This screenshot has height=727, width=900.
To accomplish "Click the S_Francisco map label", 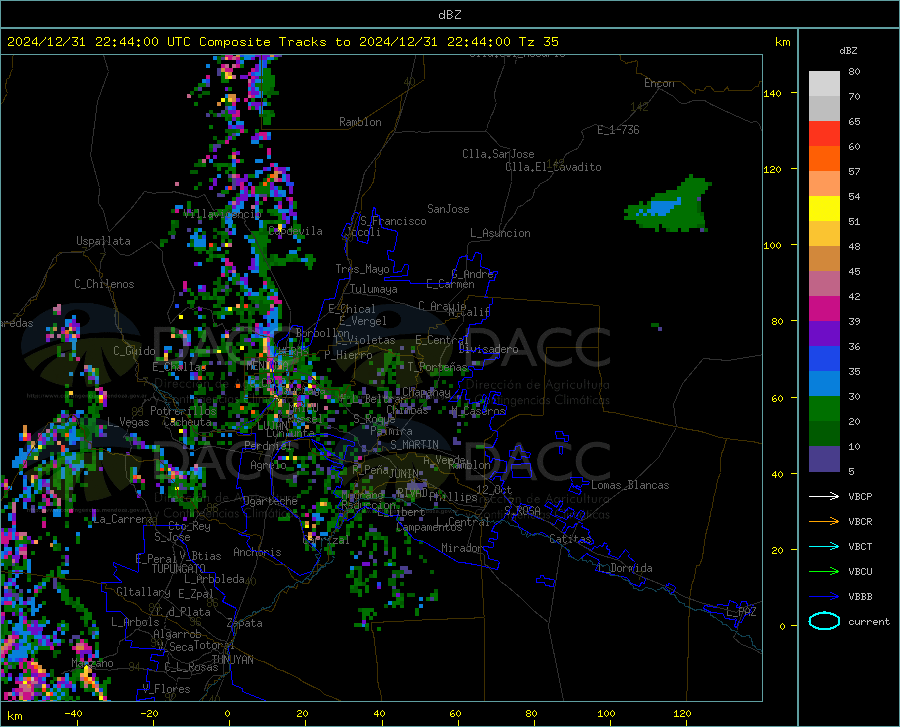I will [x=393, y=221].
